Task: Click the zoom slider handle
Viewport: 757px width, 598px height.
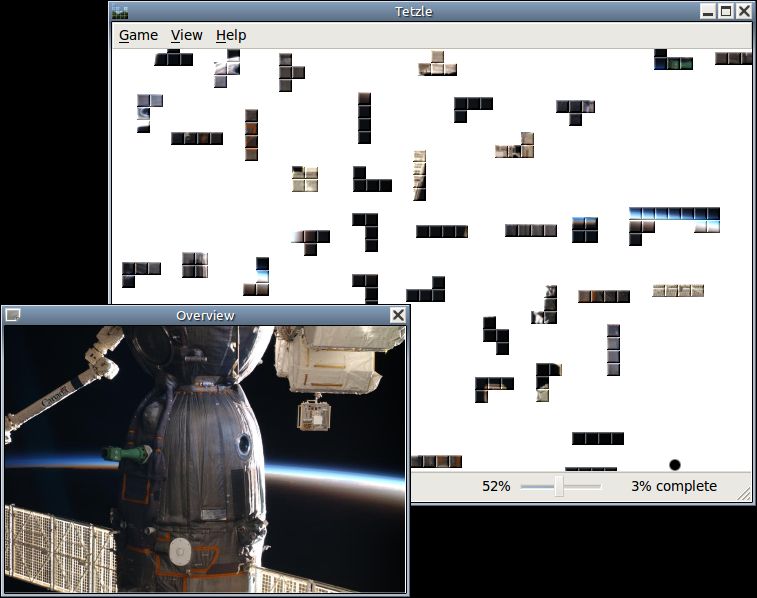Action: [x=559, y=486]
